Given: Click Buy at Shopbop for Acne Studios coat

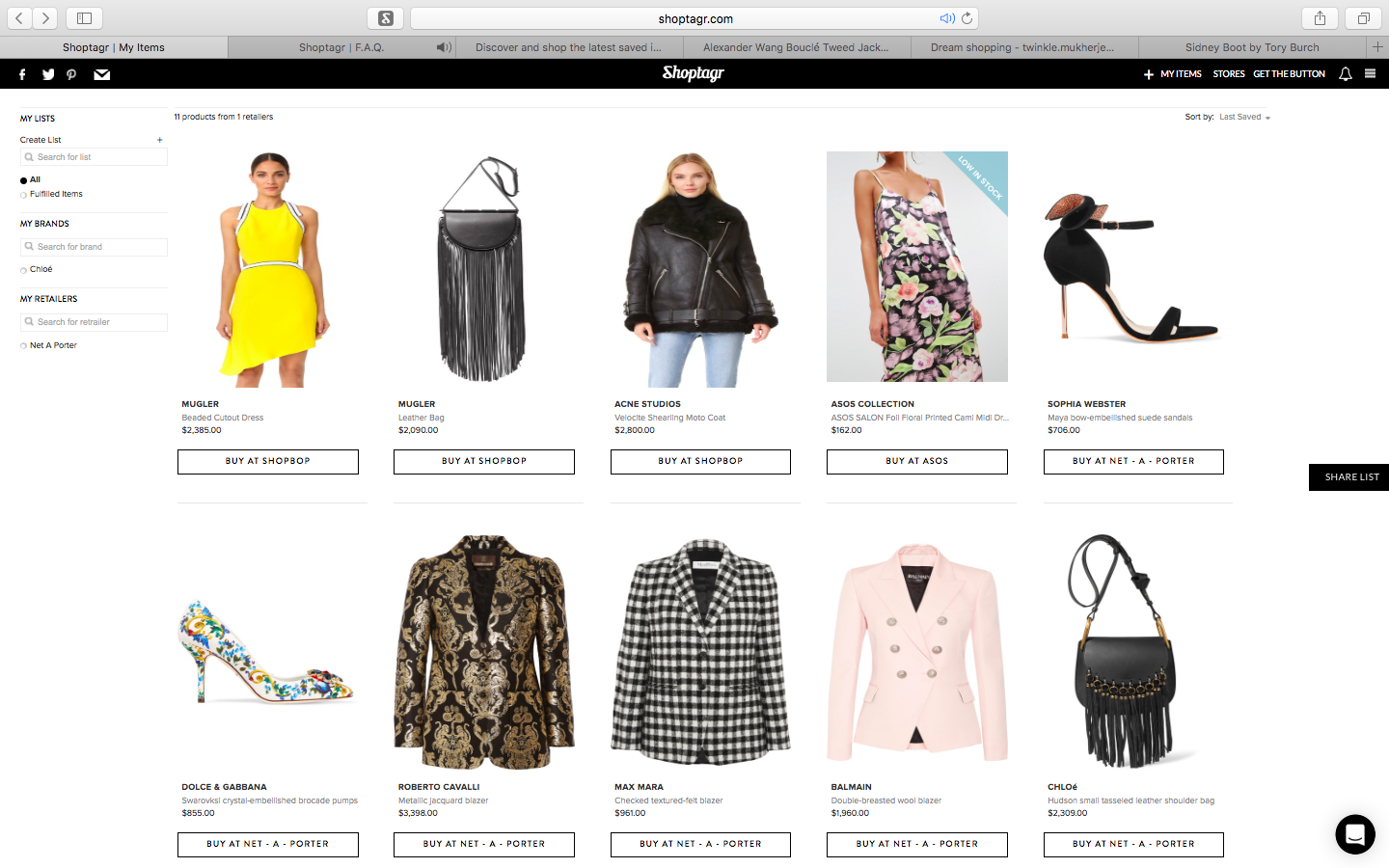Looking at the screenshot, I should 700,462.
